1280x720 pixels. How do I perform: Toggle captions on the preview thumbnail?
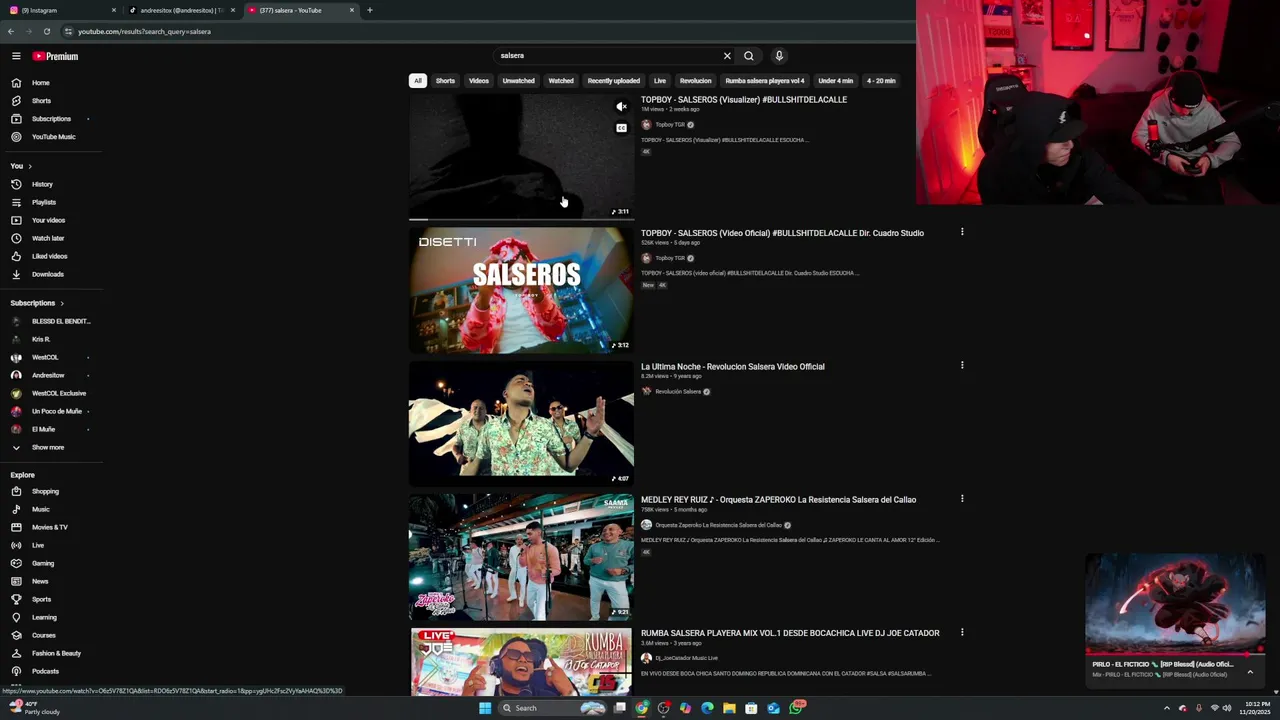621,128
